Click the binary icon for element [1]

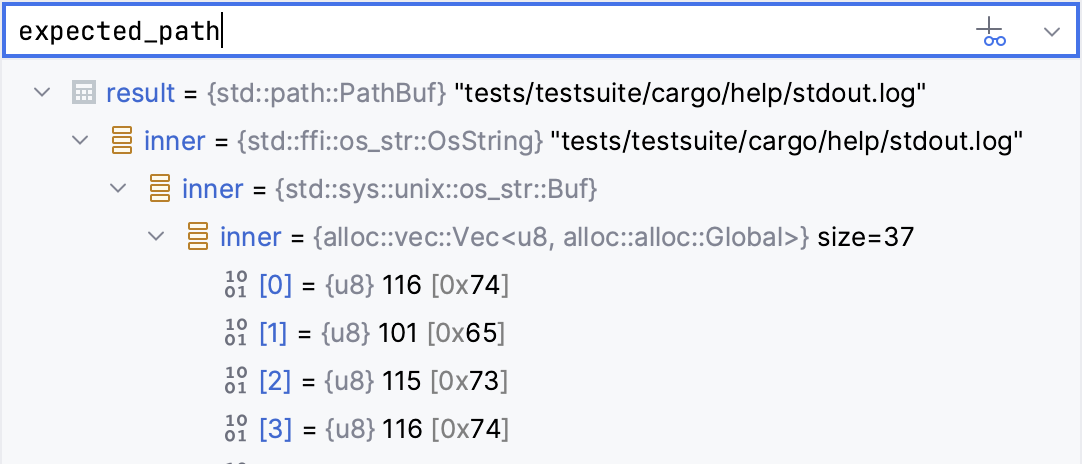[235, 333]
